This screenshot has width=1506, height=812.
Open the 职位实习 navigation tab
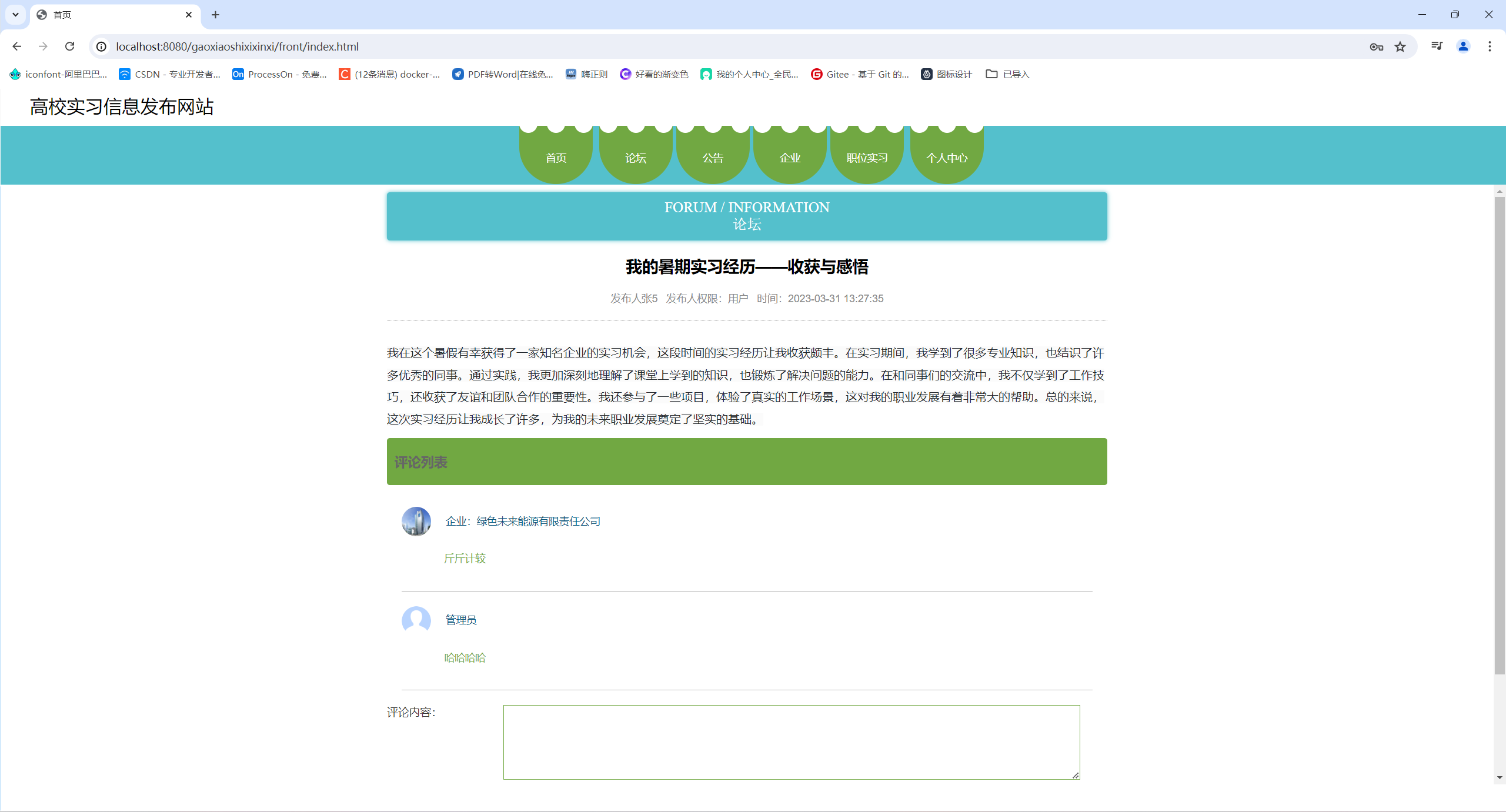tap(867, 158)
